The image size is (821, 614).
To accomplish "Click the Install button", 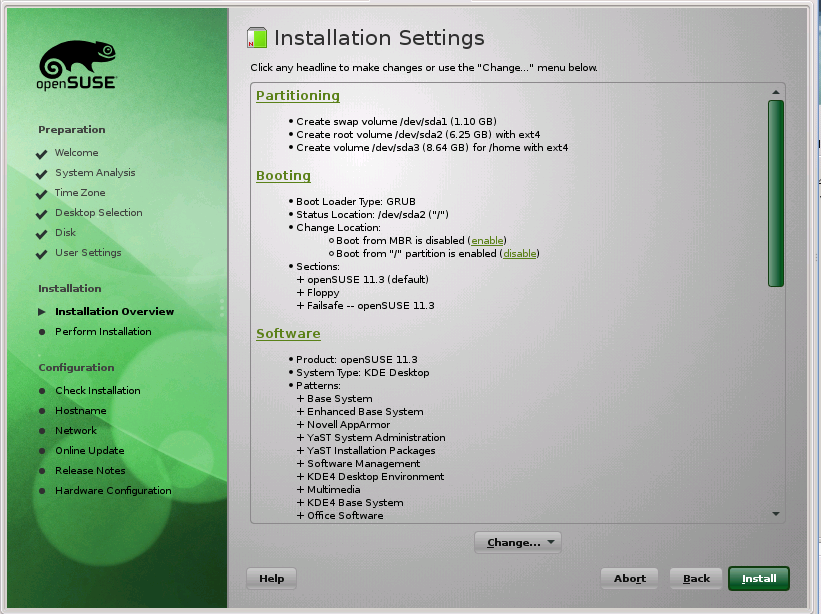I will pyautogui.click(x=759, y=578).
